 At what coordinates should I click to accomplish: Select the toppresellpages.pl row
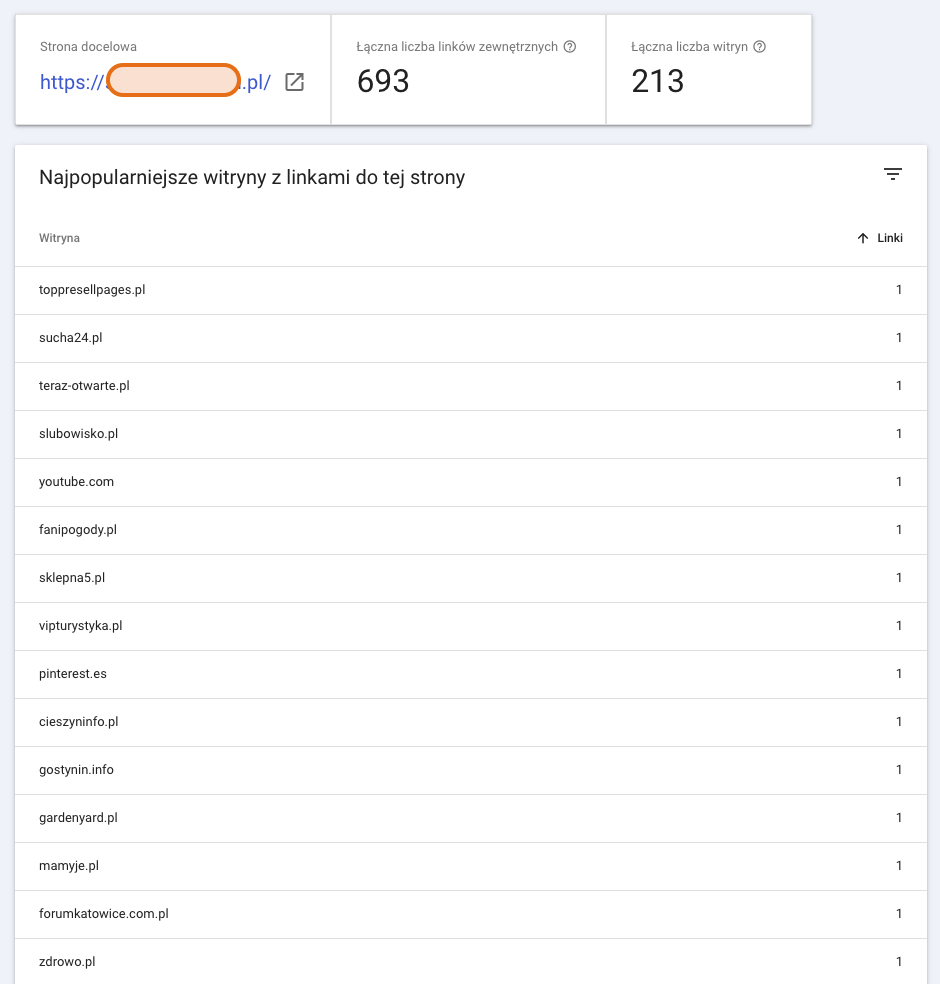pos(91,290)
